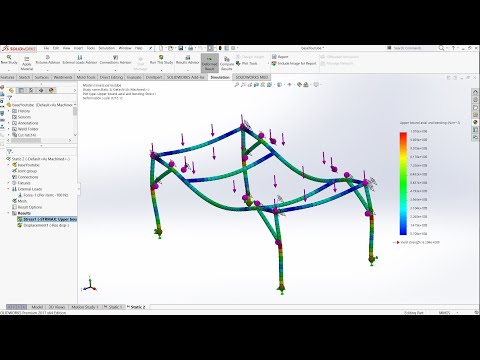Click the Save icon in title toolbar
480x360 pixels.
tap(180, 48)
